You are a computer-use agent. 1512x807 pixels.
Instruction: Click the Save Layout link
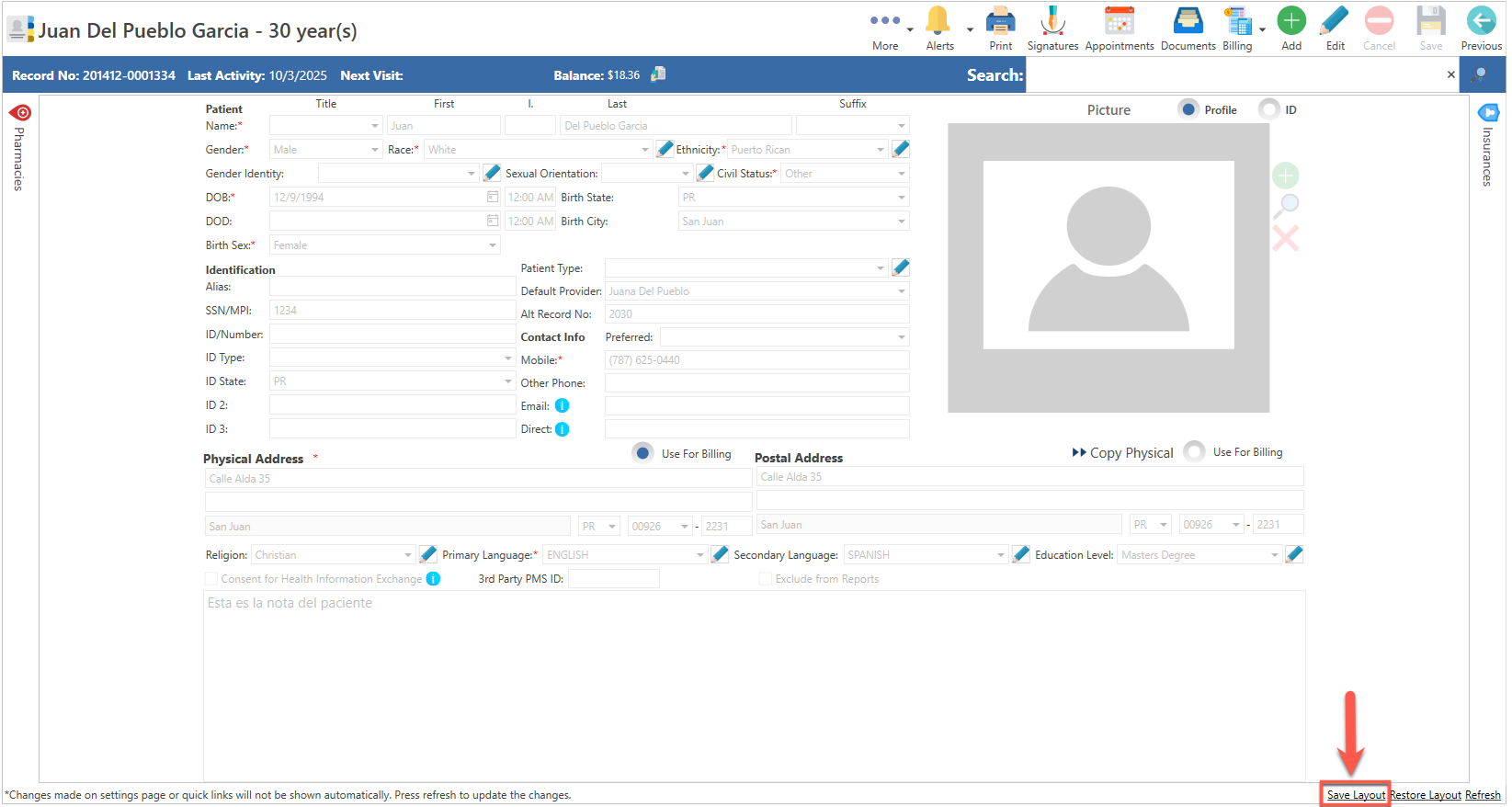(x=1356, y=795)
